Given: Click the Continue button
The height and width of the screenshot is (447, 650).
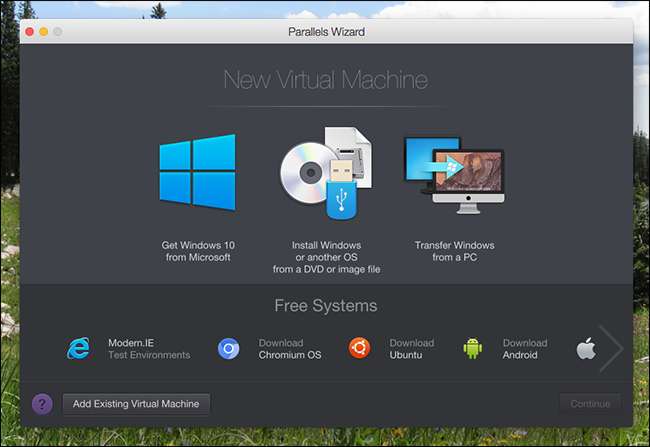Looking at the screenshot, I should tap(590, 404).
